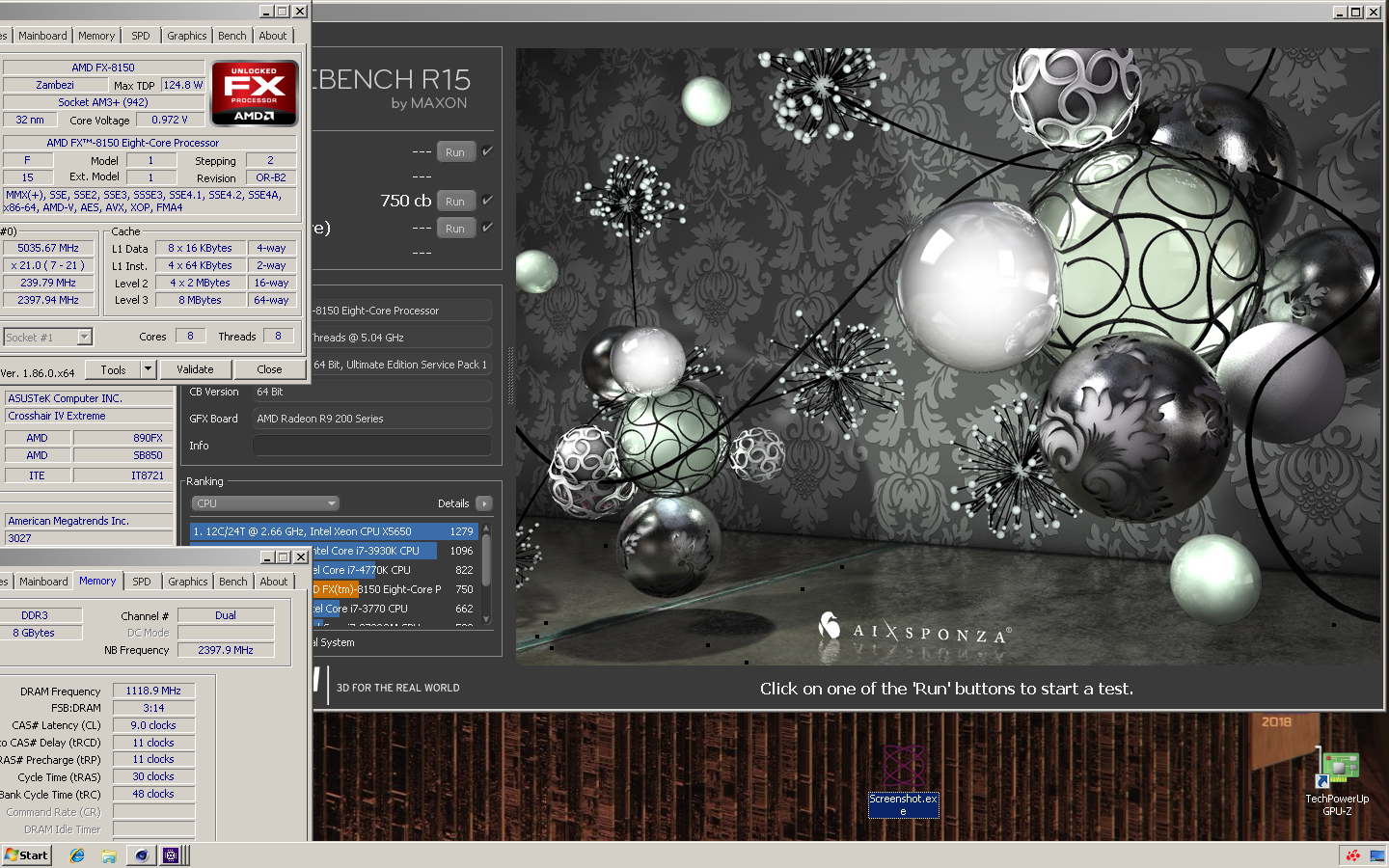The width and height of the screenshot is (1389, 868).
Task: Open Windows Explorer folder icon in taskbar
Action: click(109, 855)
